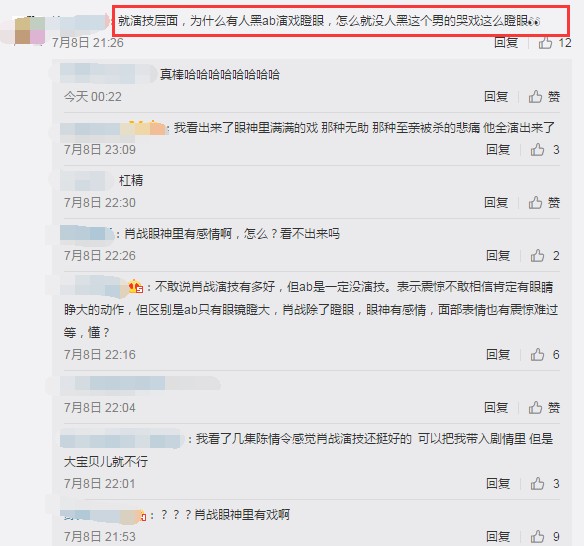Like the 22:26 reply with 2 likes
584x546 pixels.
(545, 256)
